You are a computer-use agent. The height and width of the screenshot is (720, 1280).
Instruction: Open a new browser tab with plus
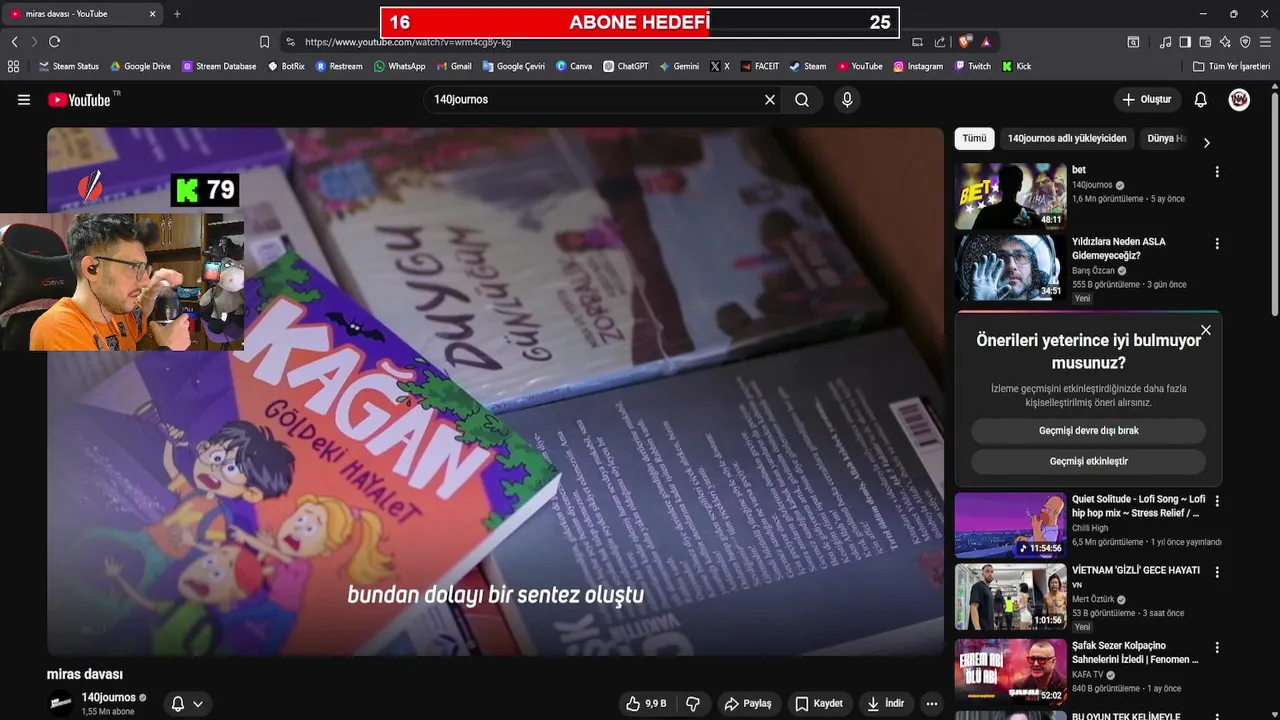[177, 14]
